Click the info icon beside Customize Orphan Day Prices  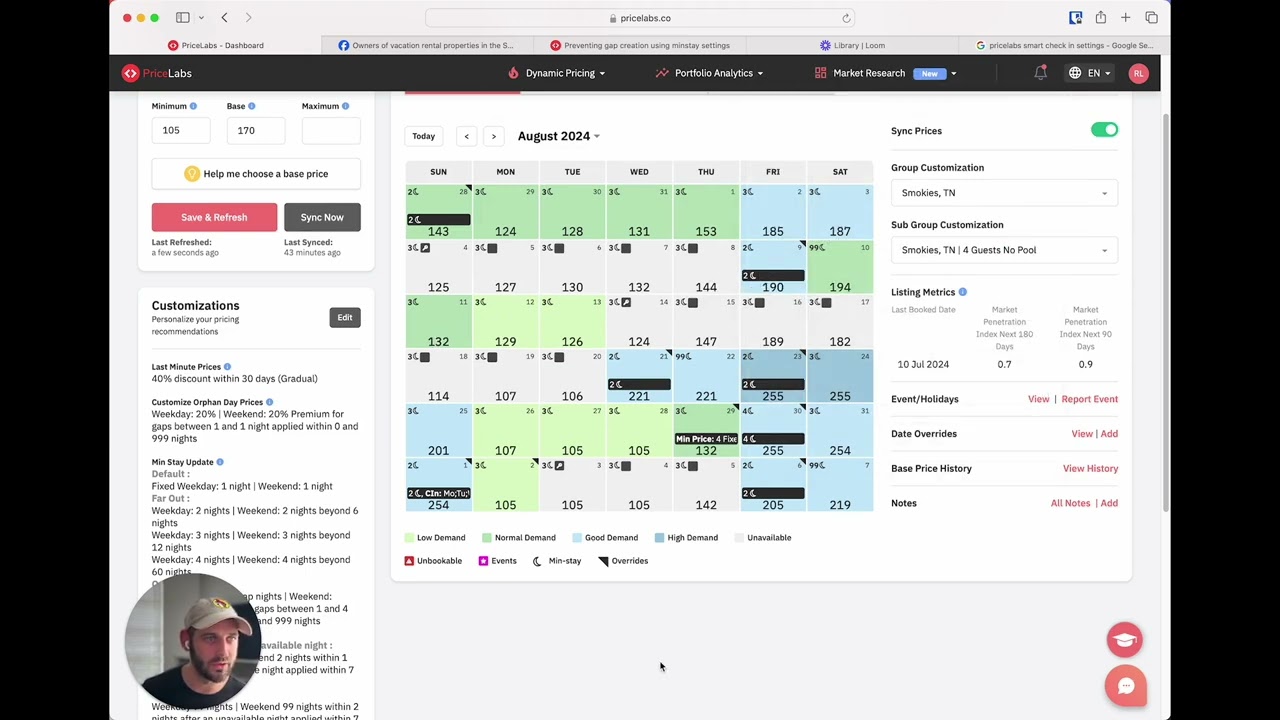pyautogui.click(x=269, y=402)
